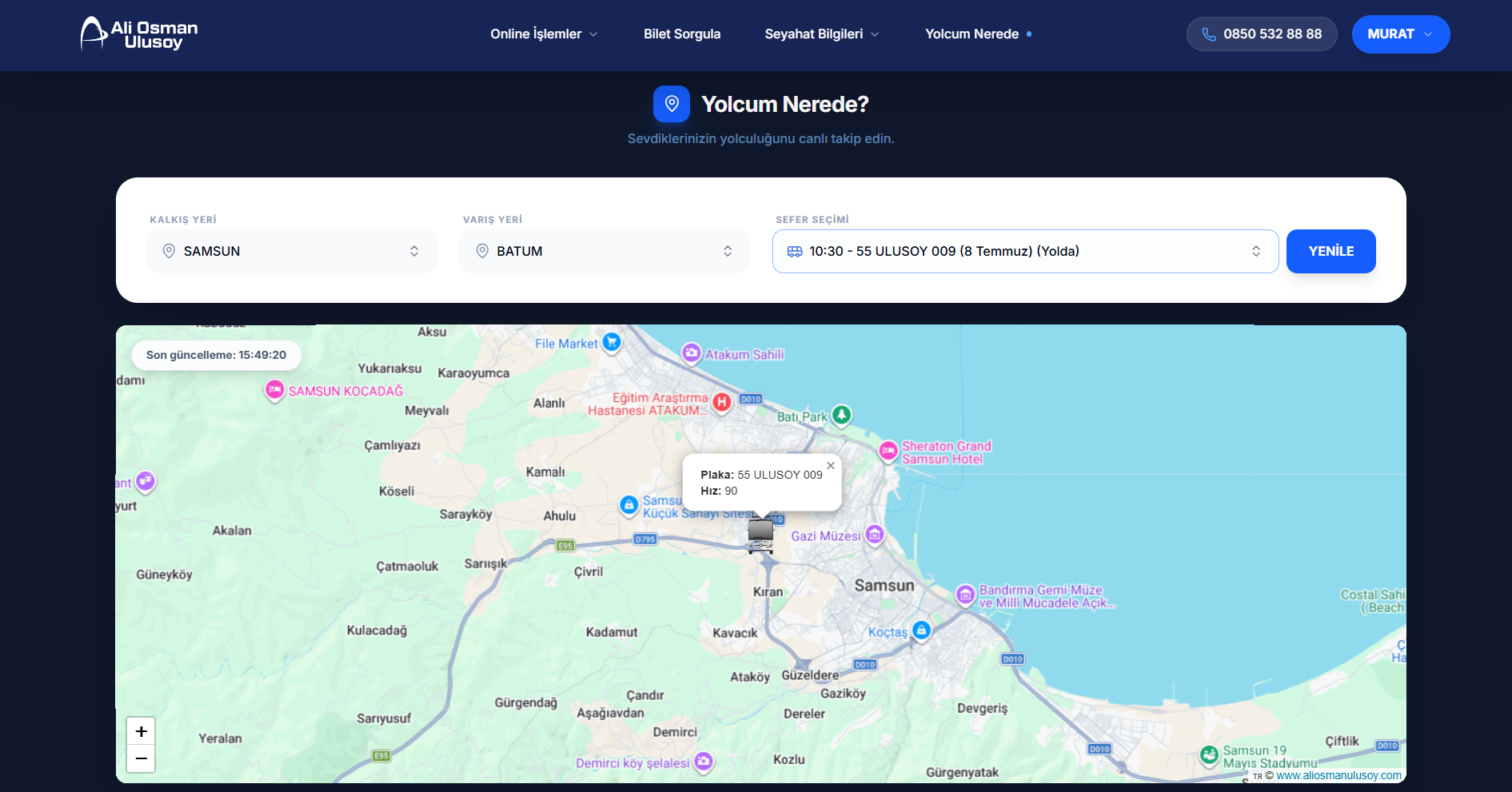Go to Bilet Sorgula page

(x=682, y=34)
